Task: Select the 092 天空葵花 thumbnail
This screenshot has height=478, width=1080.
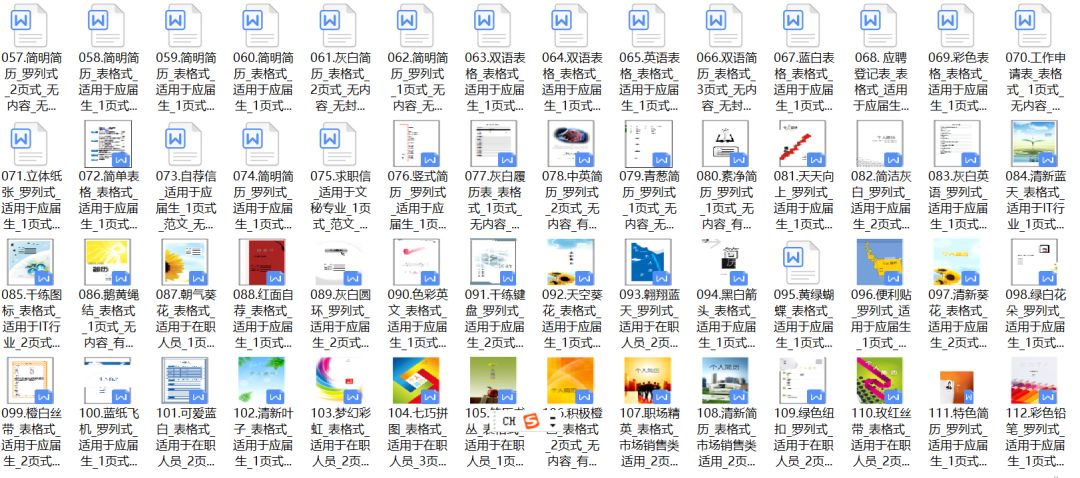Action: coord(571,262)
